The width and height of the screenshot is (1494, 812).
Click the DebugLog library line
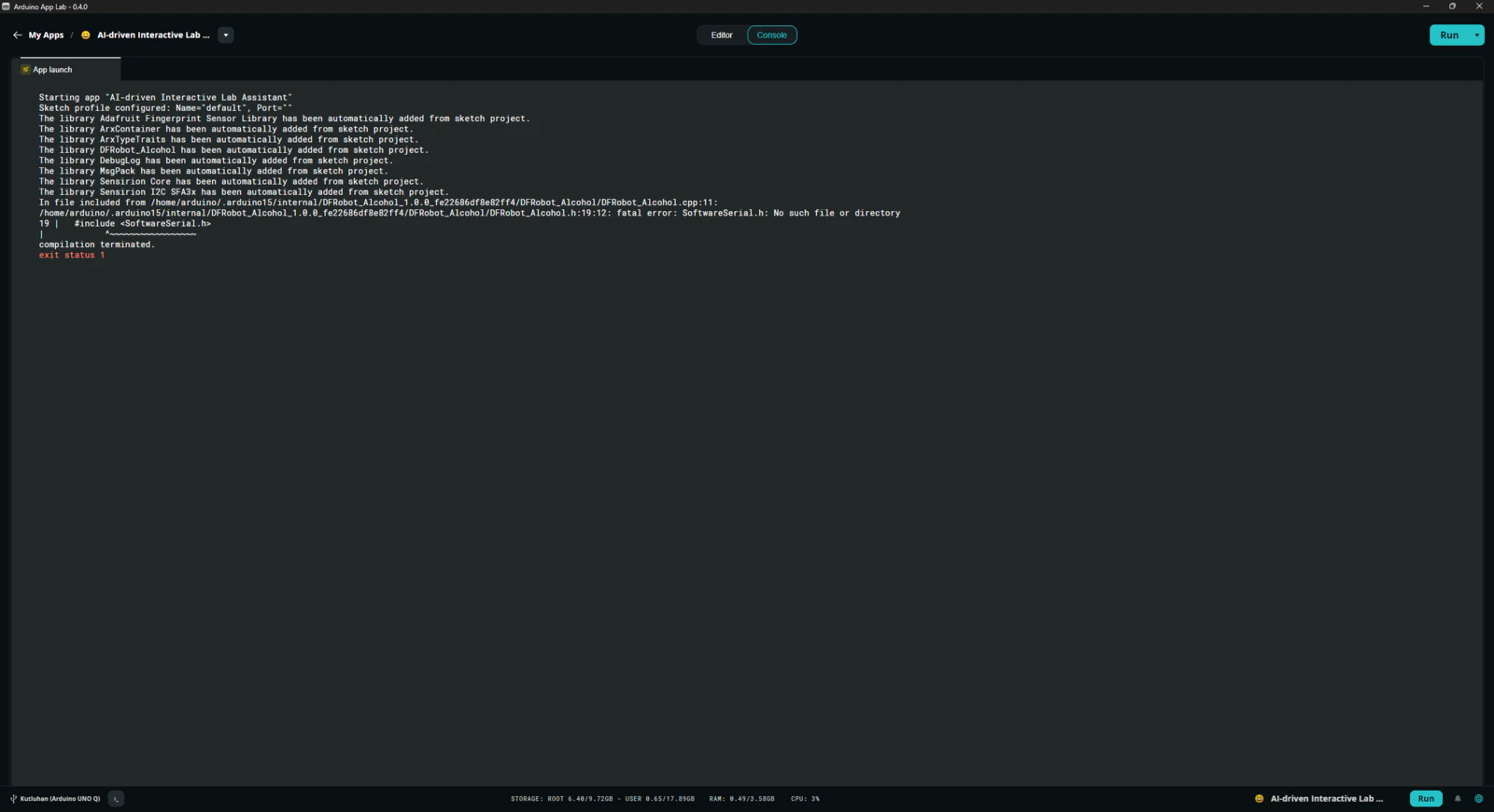(x=217, y=161)
